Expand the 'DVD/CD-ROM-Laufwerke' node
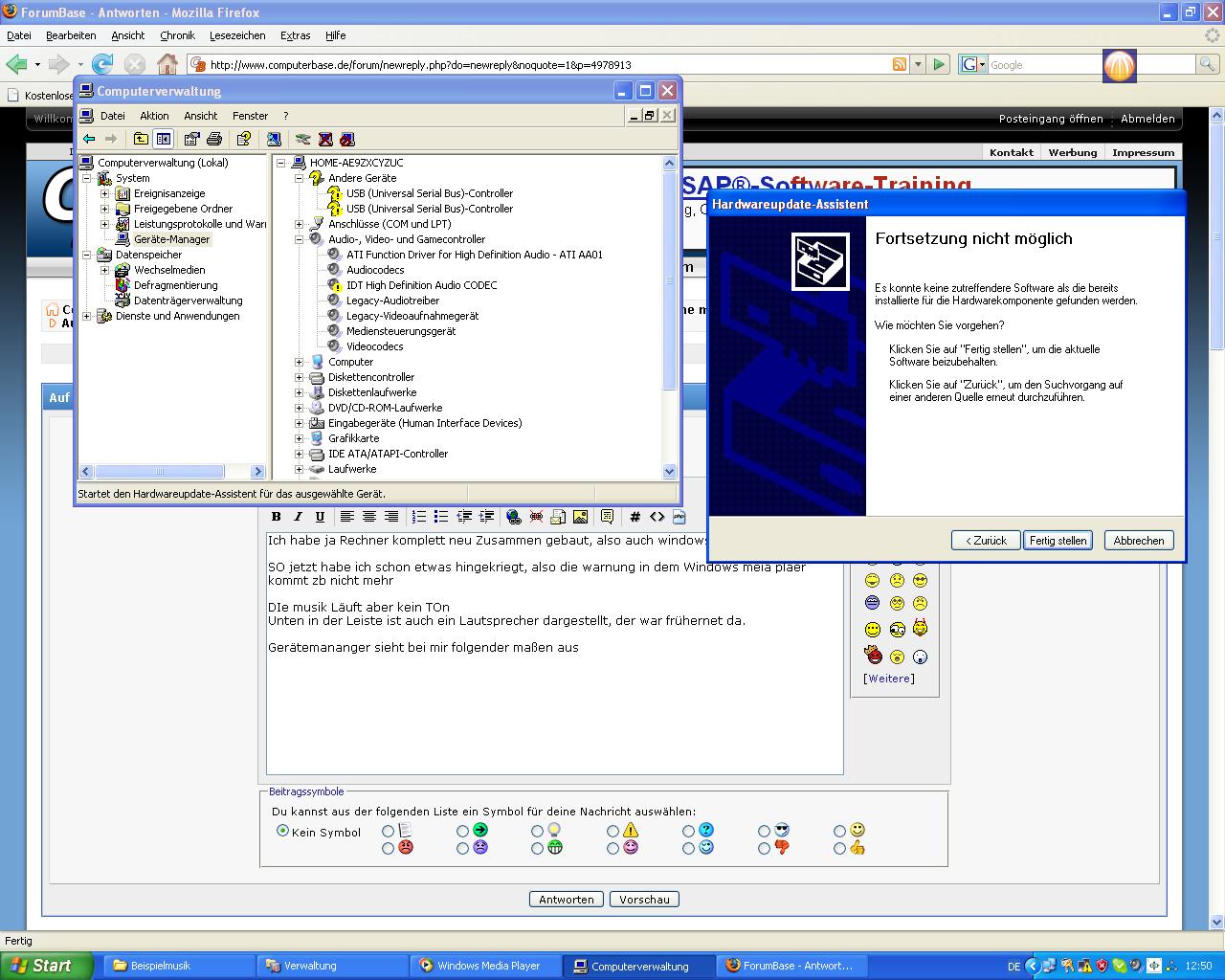Screen dimensions: 1225x980 click(x=299, y=408)
